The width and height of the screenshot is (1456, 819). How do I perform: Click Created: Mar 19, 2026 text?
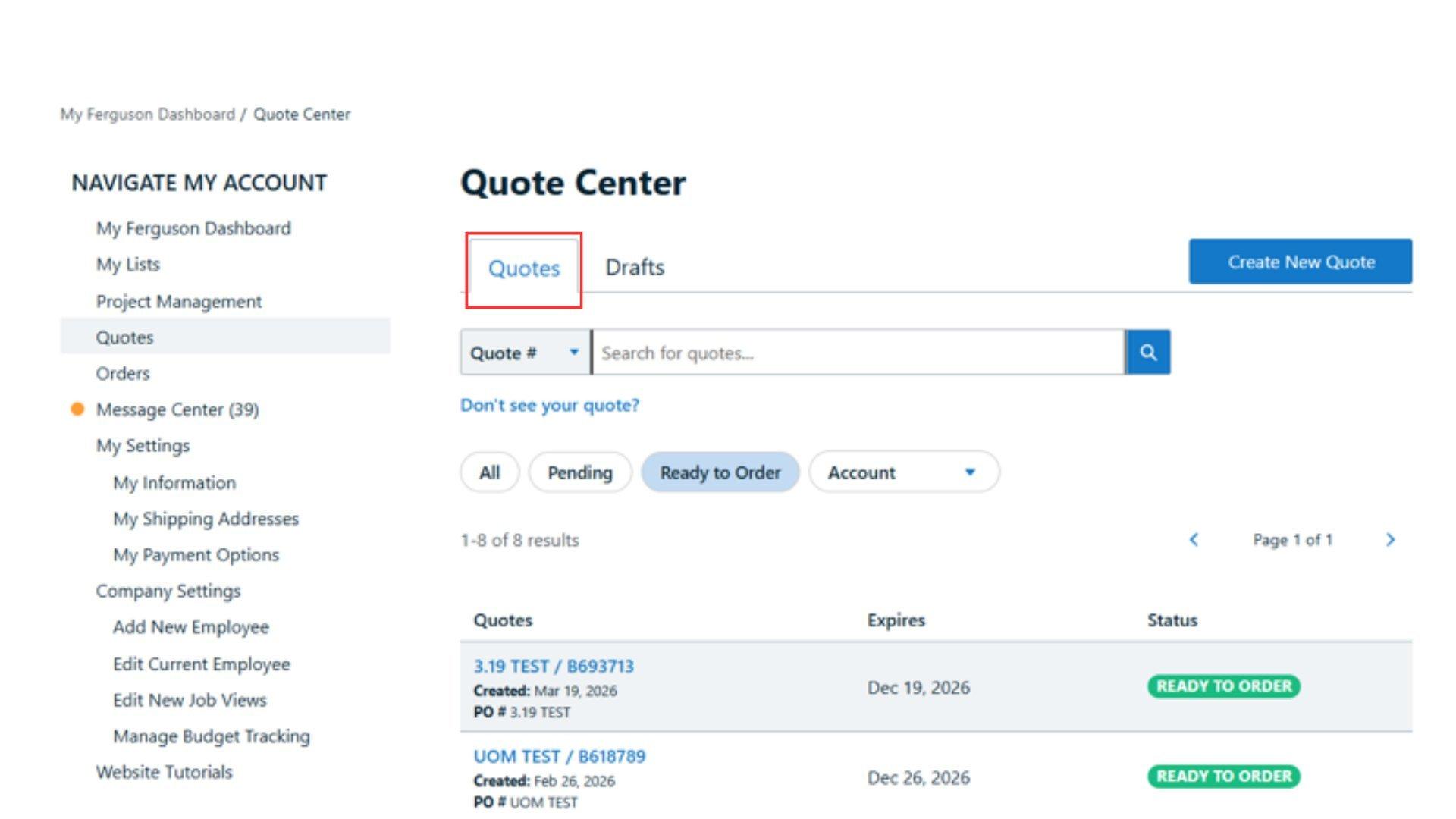[x=545, y=691]
